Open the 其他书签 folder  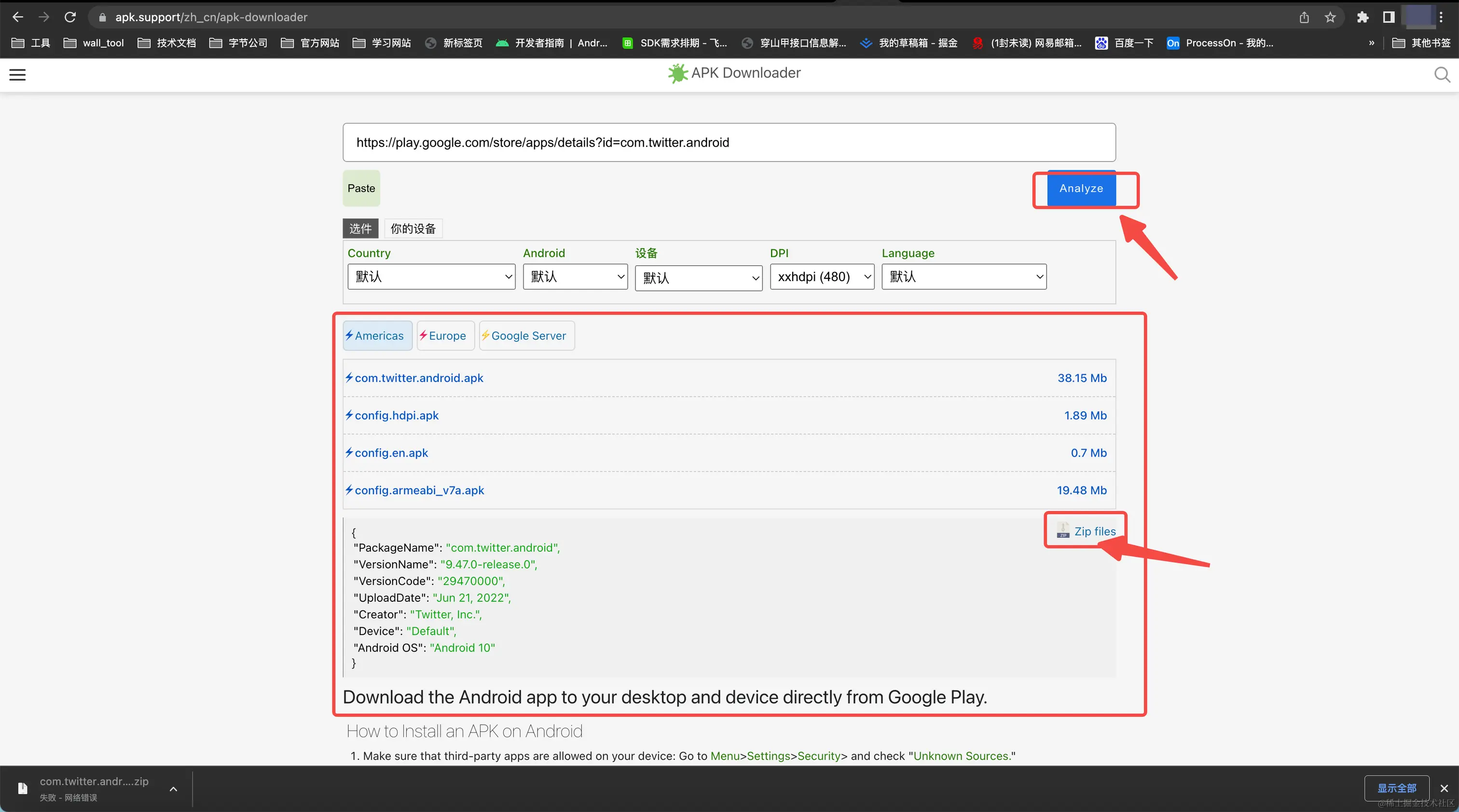pyautogui.click(x=1422, y=43)
